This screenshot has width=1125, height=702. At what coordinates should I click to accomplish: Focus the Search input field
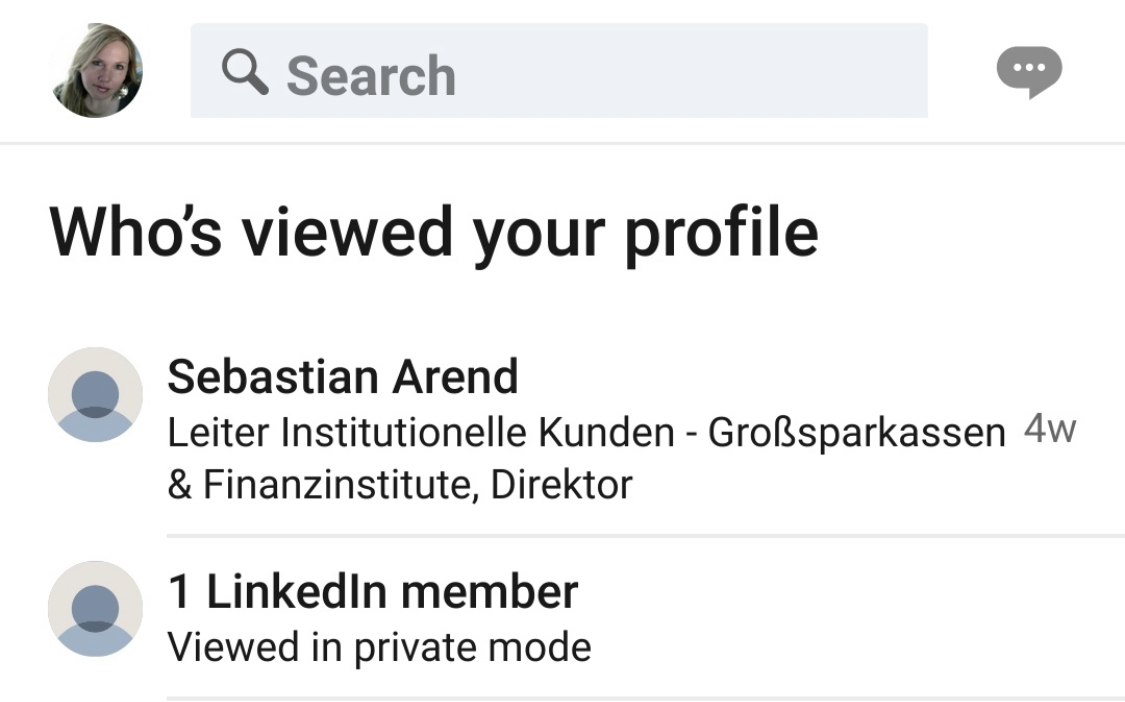pyautogui.click(x=559, y=70)
